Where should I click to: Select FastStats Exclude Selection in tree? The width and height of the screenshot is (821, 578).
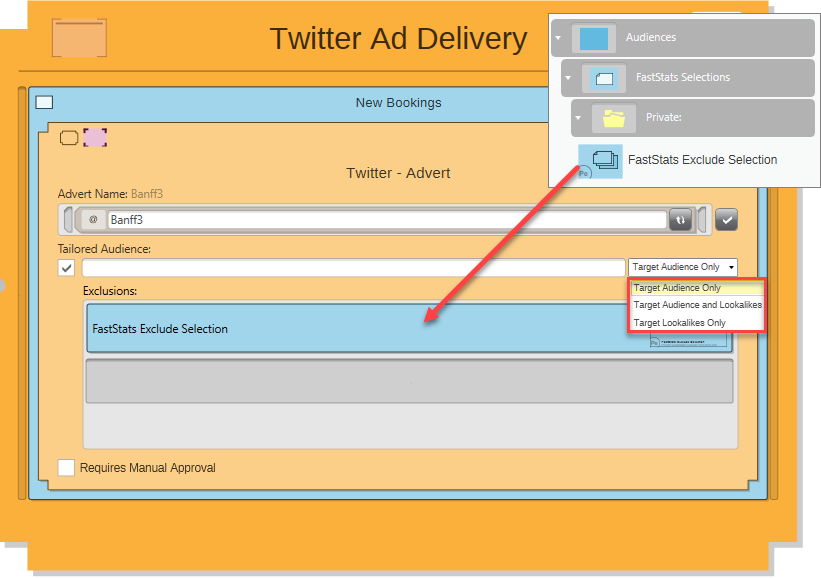pos(702,160)
